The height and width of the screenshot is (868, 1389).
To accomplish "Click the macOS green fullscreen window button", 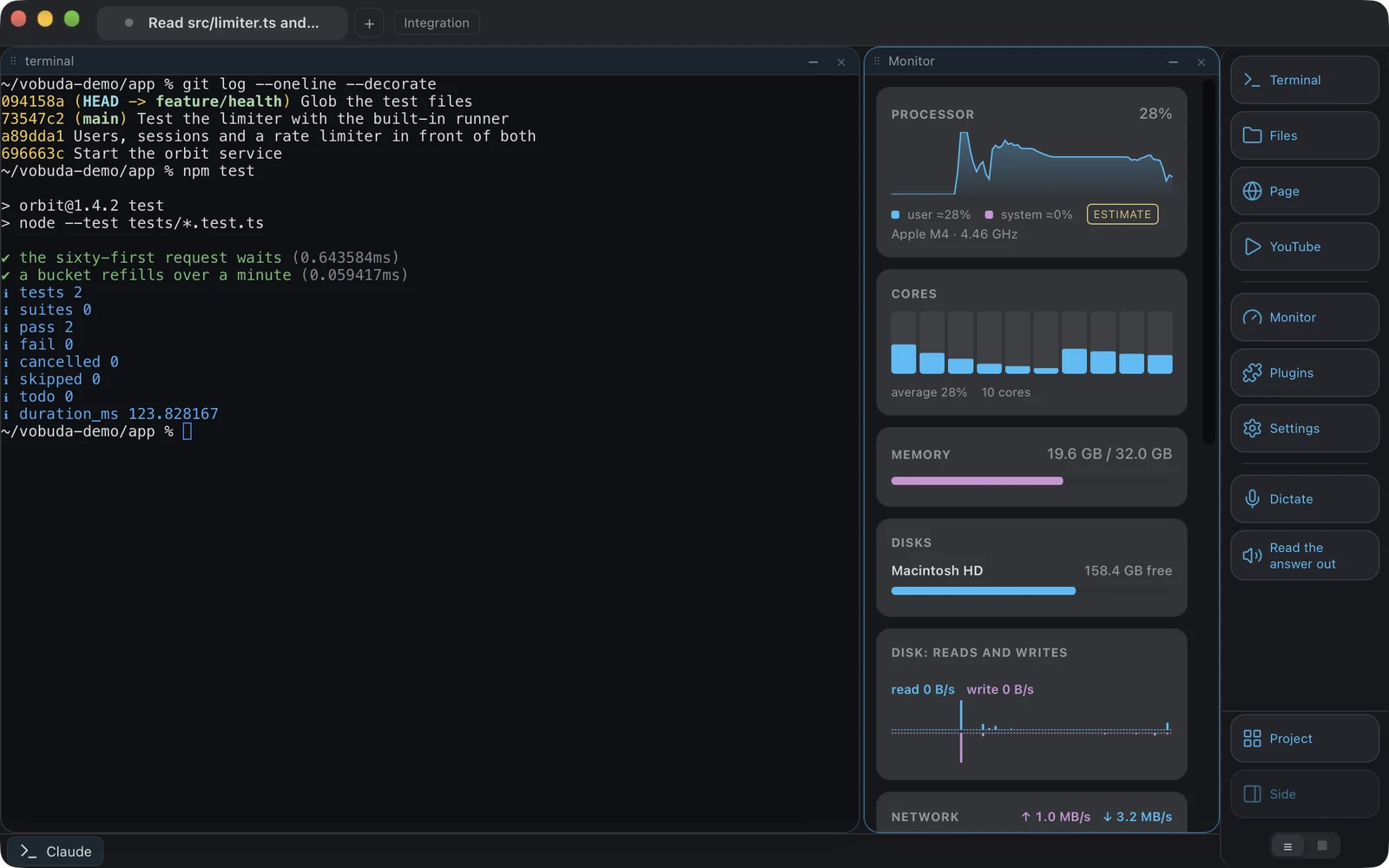I will [72, 18].
